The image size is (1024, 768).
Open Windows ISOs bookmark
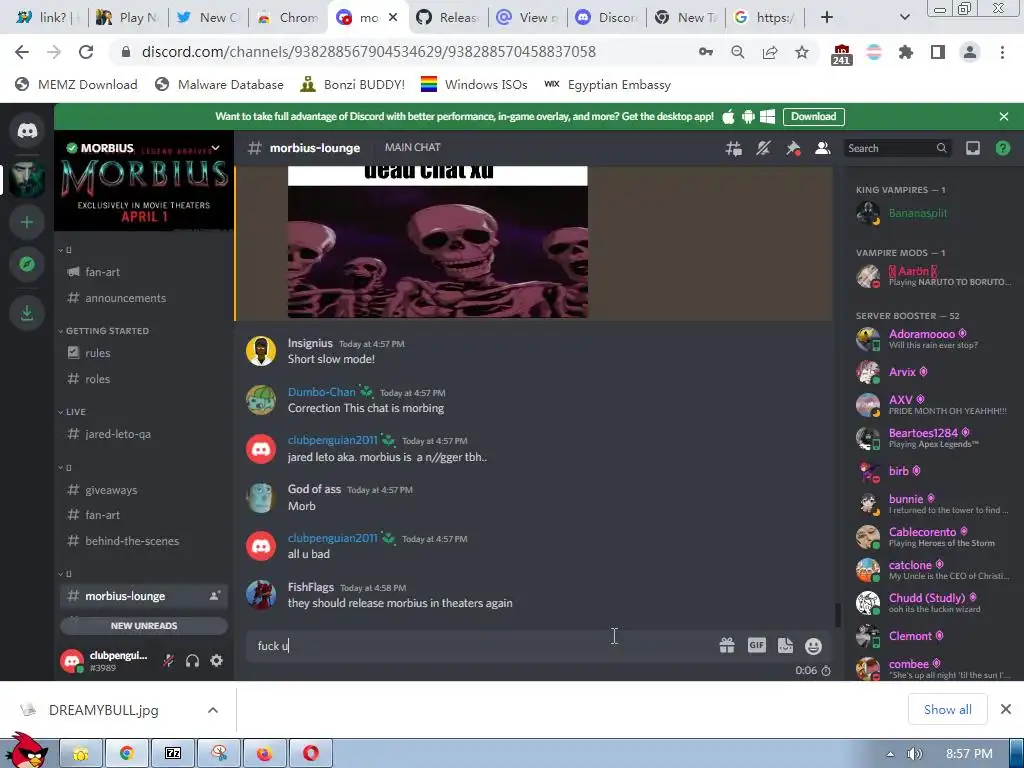click(x=473, y=85)
